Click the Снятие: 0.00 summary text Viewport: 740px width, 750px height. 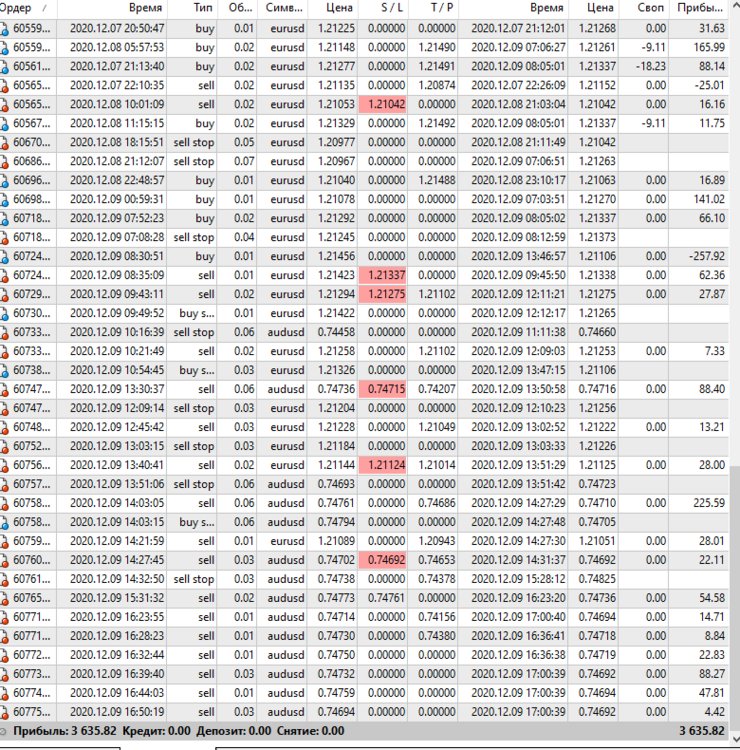pyautogui.click(x=310, y=731)
